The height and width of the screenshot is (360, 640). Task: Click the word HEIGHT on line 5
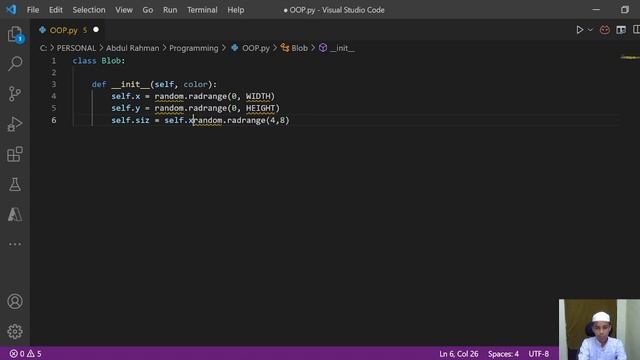coord(260,108)
